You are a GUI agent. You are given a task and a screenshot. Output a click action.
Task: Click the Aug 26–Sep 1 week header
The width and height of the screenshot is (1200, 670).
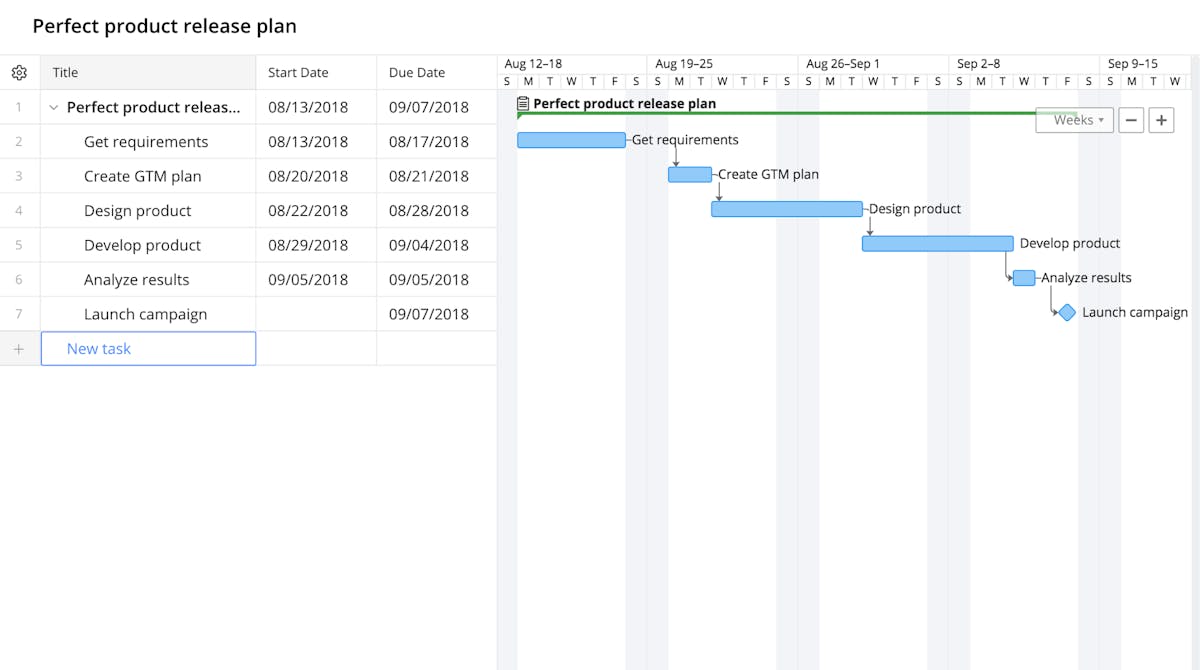(x=841, y=63)
